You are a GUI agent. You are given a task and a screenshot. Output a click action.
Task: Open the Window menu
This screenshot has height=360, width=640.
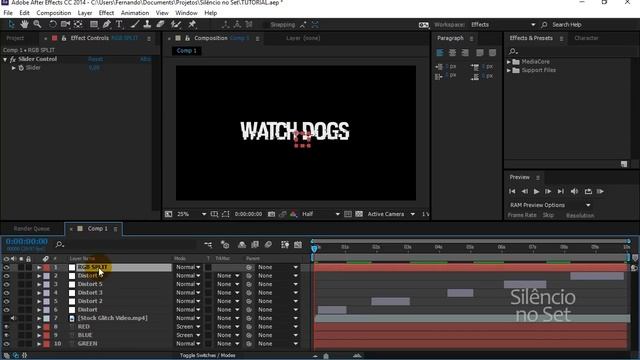coord(186,13)
